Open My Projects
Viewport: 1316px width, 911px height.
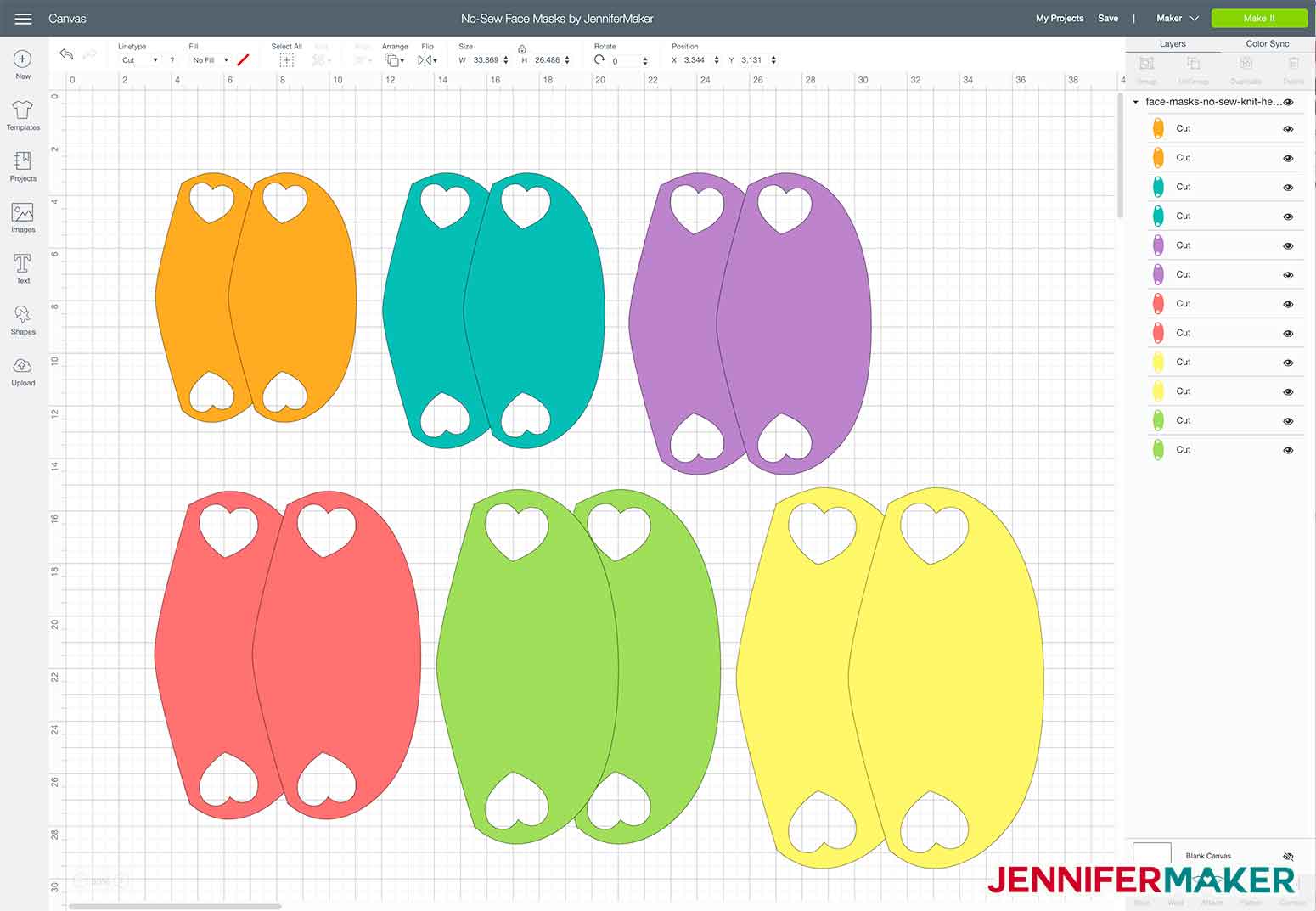point(1060,18)
